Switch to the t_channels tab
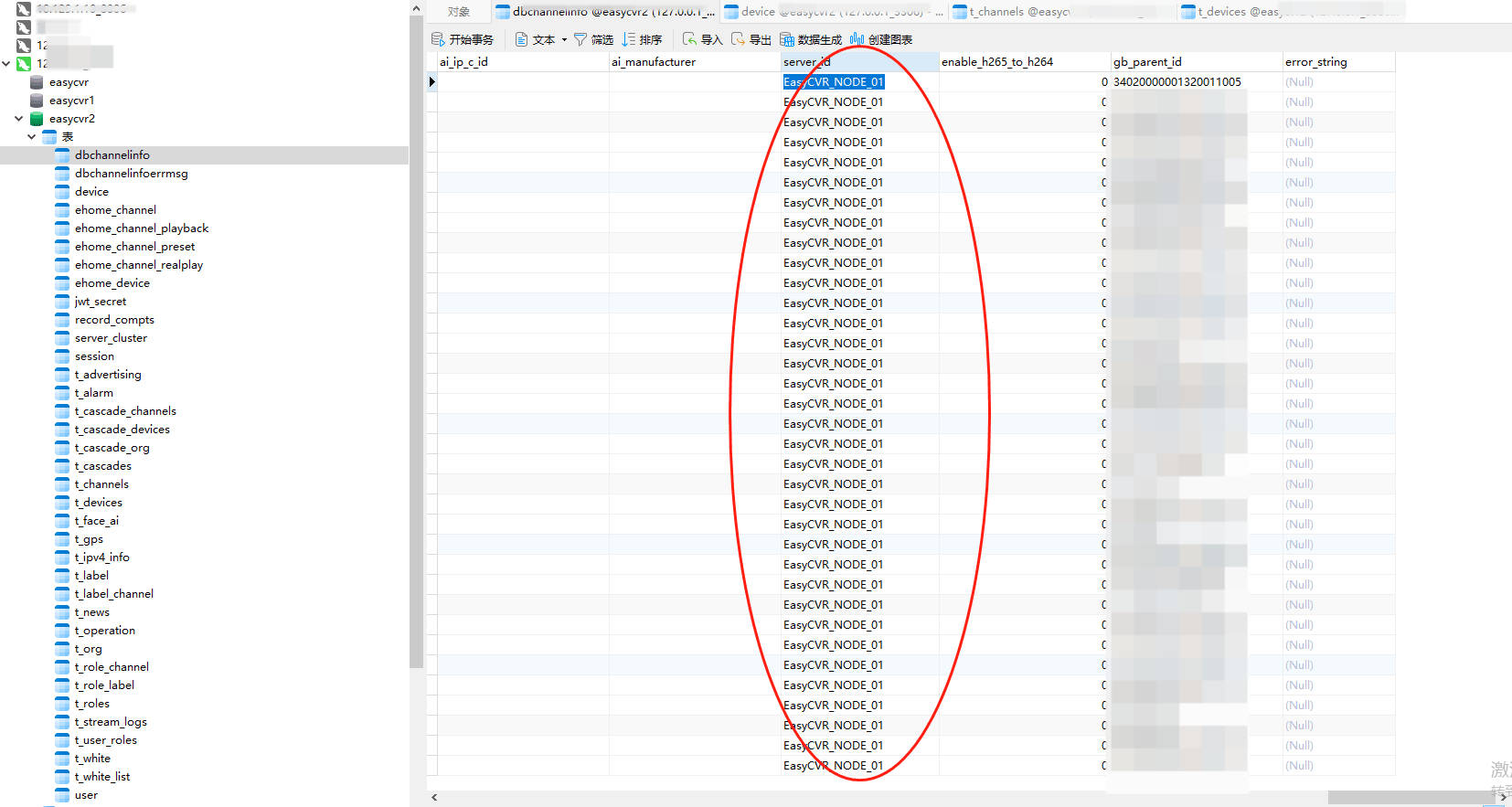The image size is (1512, 807). [x=1062, y=12]
